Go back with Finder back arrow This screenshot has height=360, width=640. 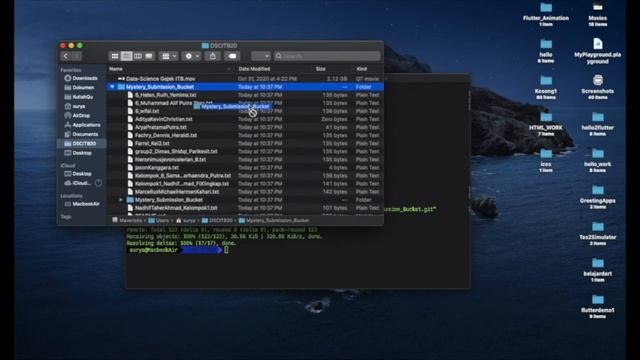pos(66,56)
